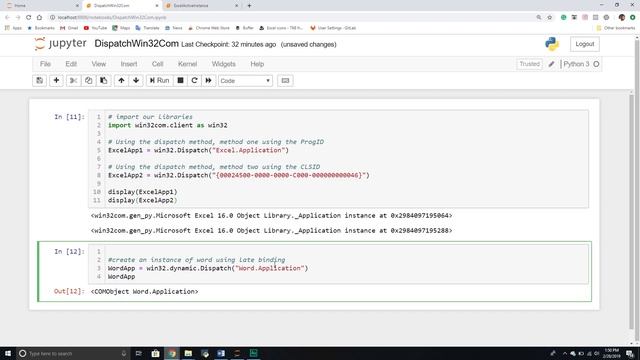Open the Translate bookmark
Image resolution: width=640 pixels, height=360 pixels.
pos(147,28)
